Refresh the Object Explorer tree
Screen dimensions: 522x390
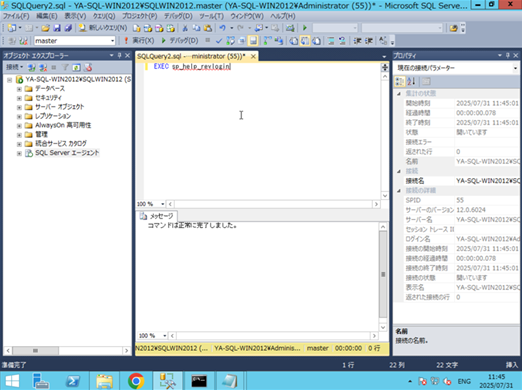(x=76, y=68)
